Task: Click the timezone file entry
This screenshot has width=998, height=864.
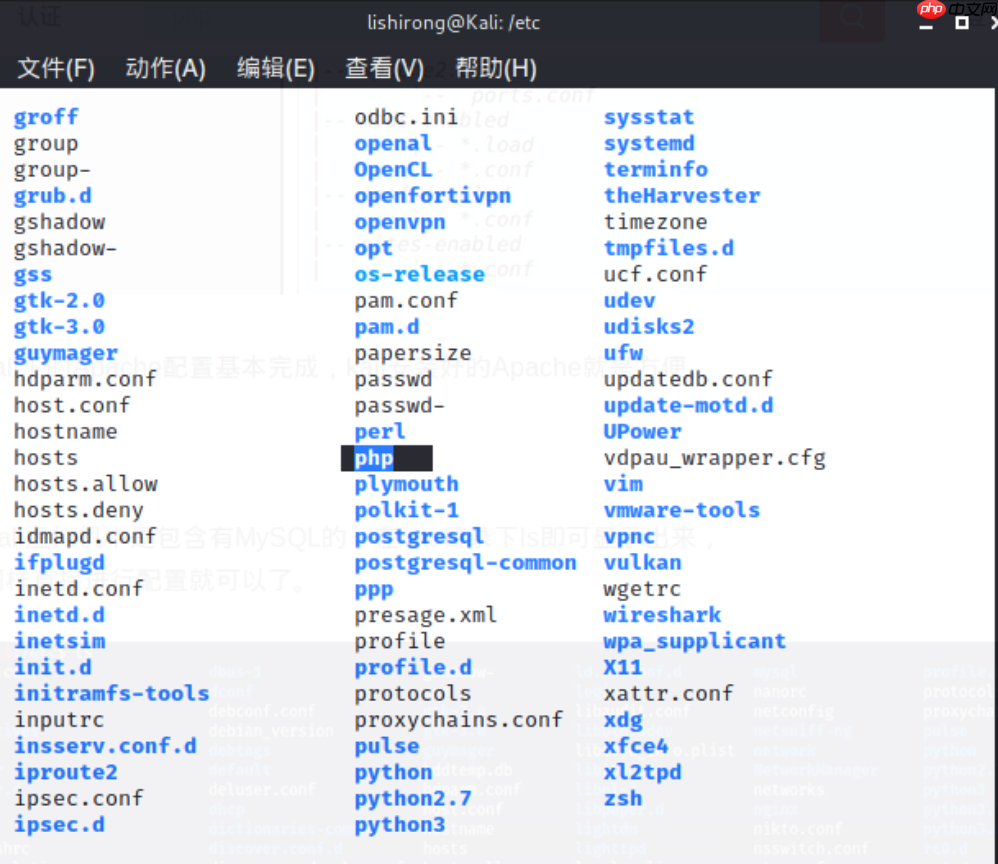Action: [x=656, y=222]
